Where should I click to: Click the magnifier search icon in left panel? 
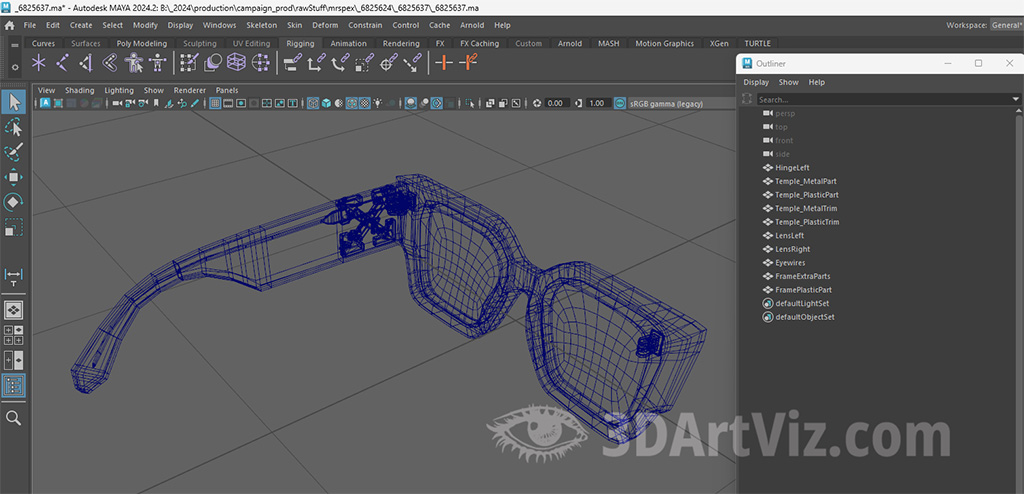[x=14, y=418]
